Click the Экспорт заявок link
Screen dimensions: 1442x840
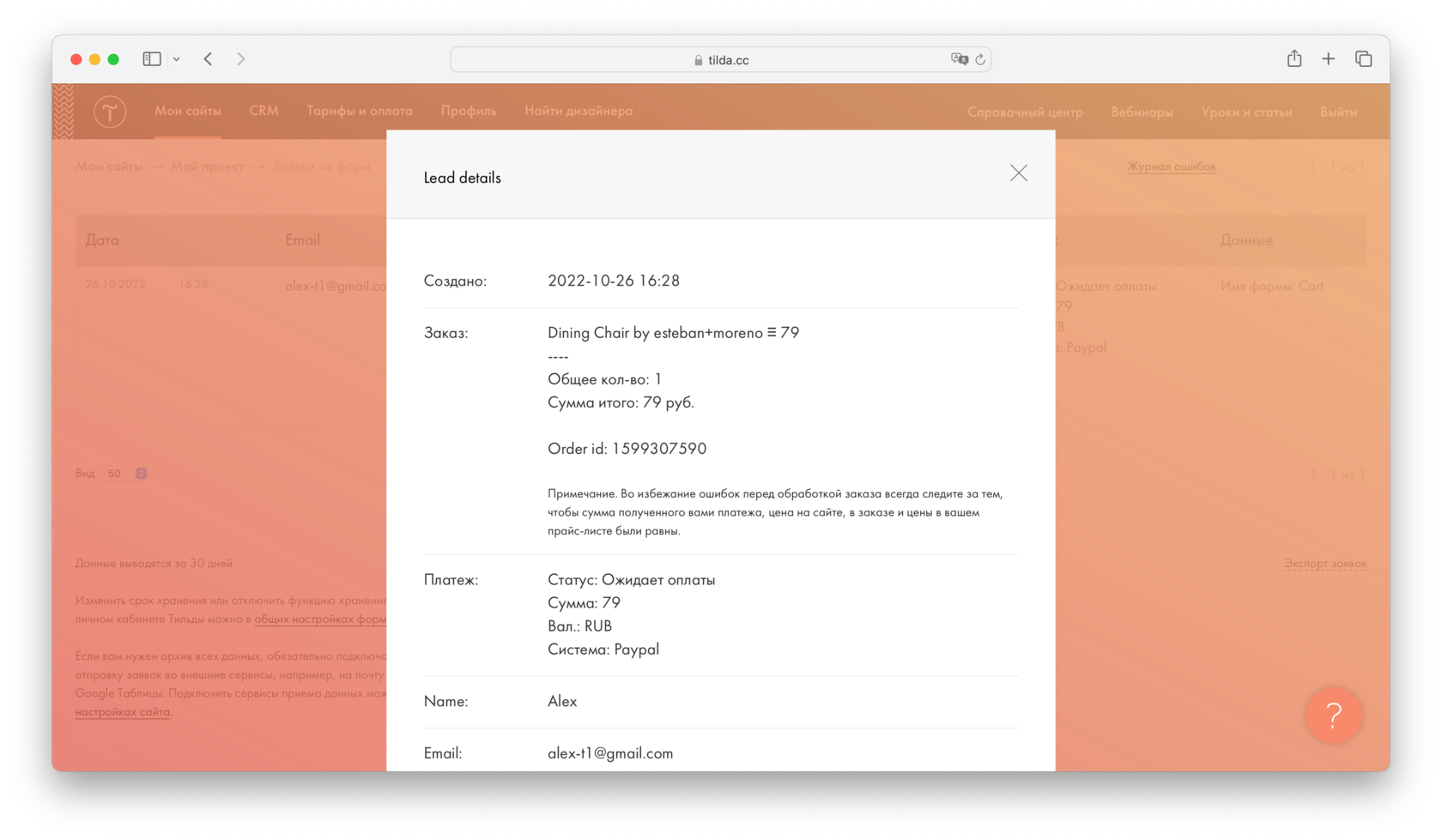[1325, 564]
